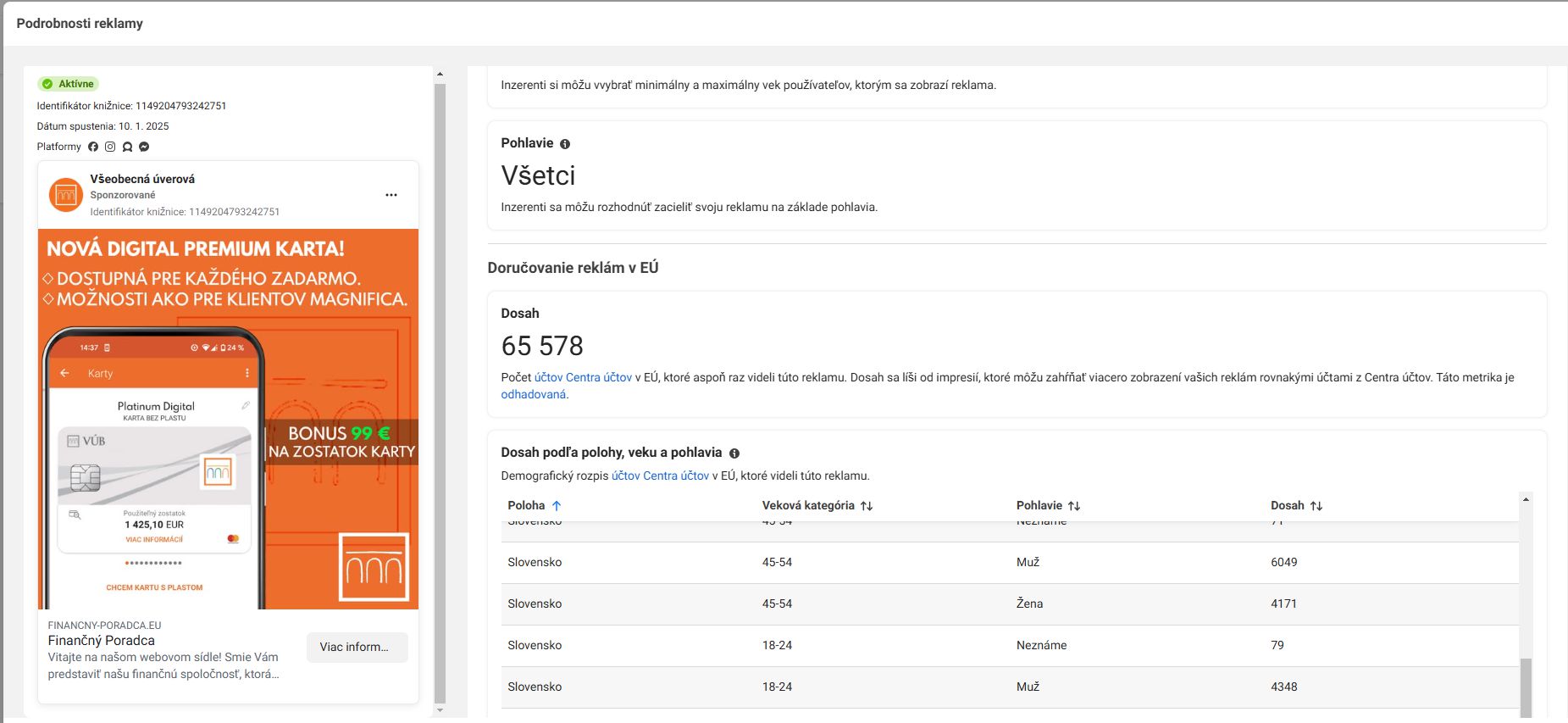1568x723 pixels.
Task: Click the total reach number 65 578
Action: tap(542, 346)
